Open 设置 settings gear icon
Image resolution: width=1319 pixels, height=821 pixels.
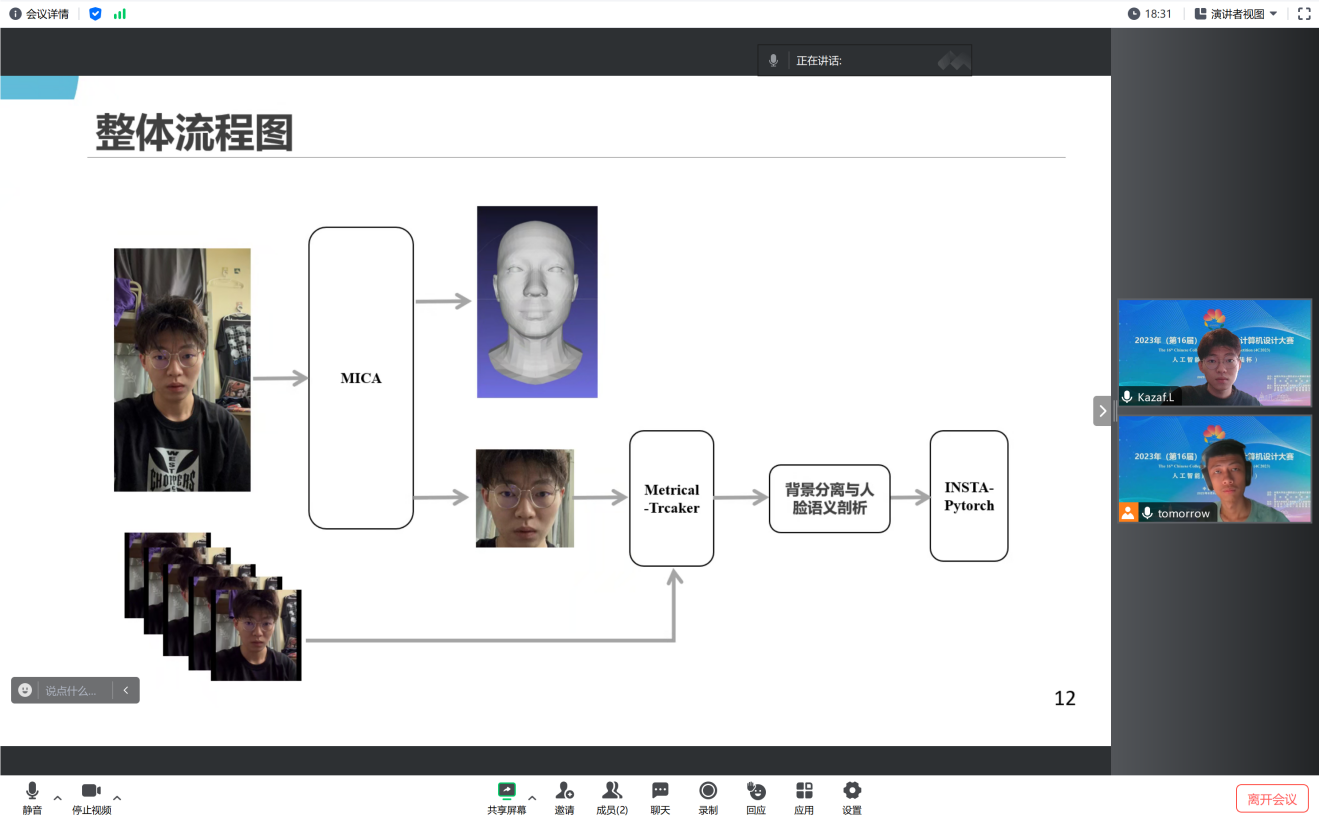click(852, 792)
